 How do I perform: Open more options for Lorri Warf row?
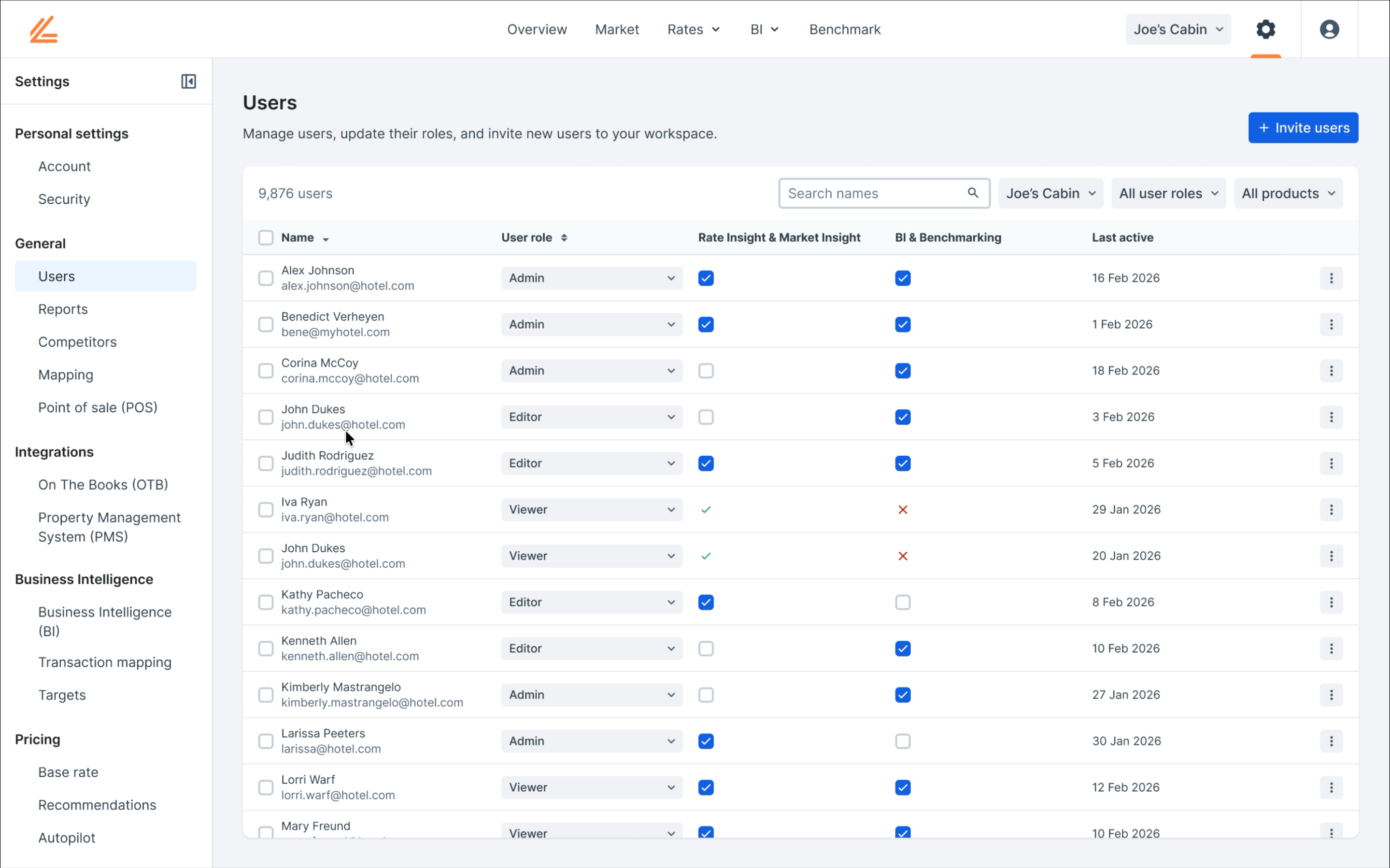coord(1331,788)
